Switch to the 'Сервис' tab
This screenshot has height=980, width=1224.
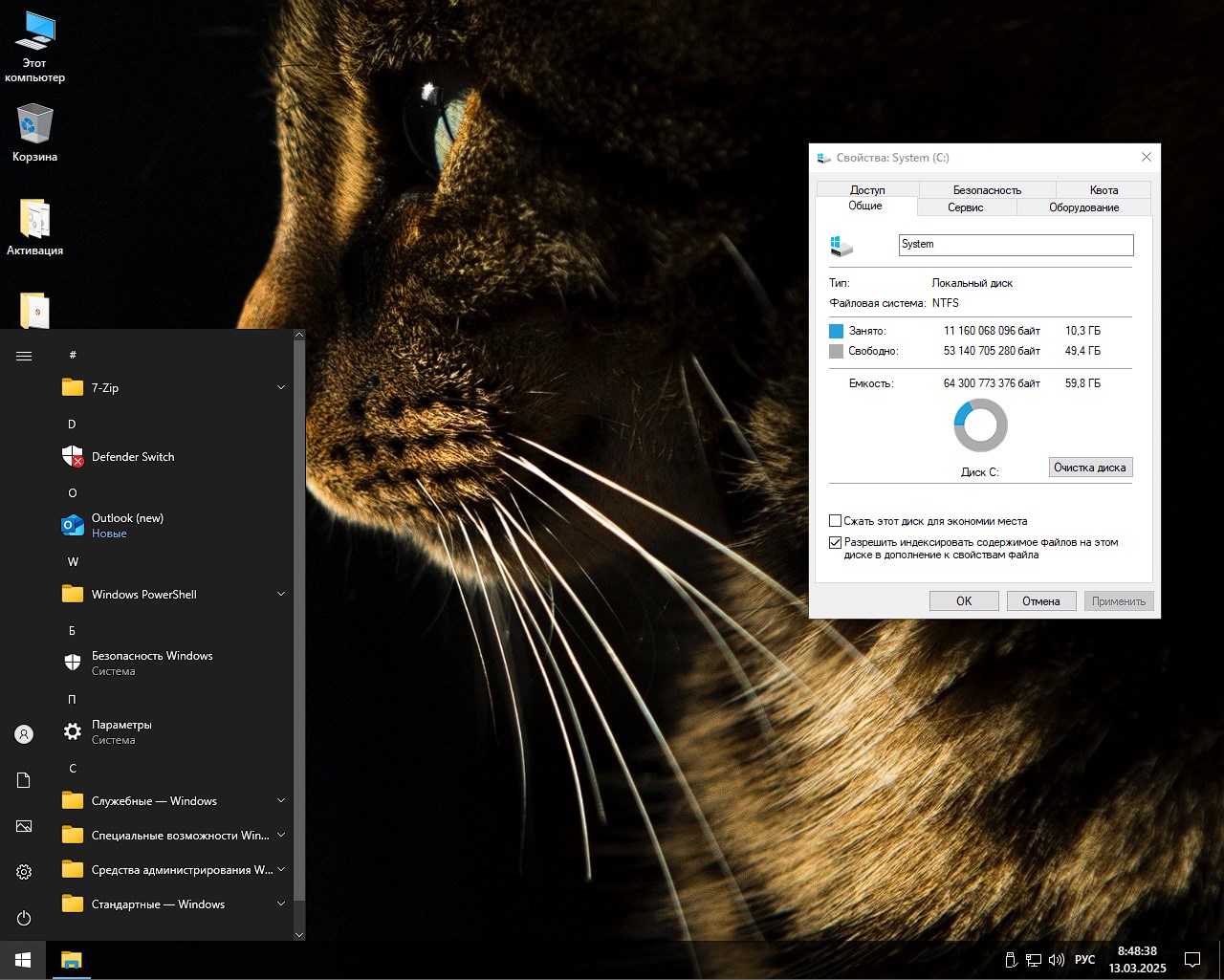966,207
